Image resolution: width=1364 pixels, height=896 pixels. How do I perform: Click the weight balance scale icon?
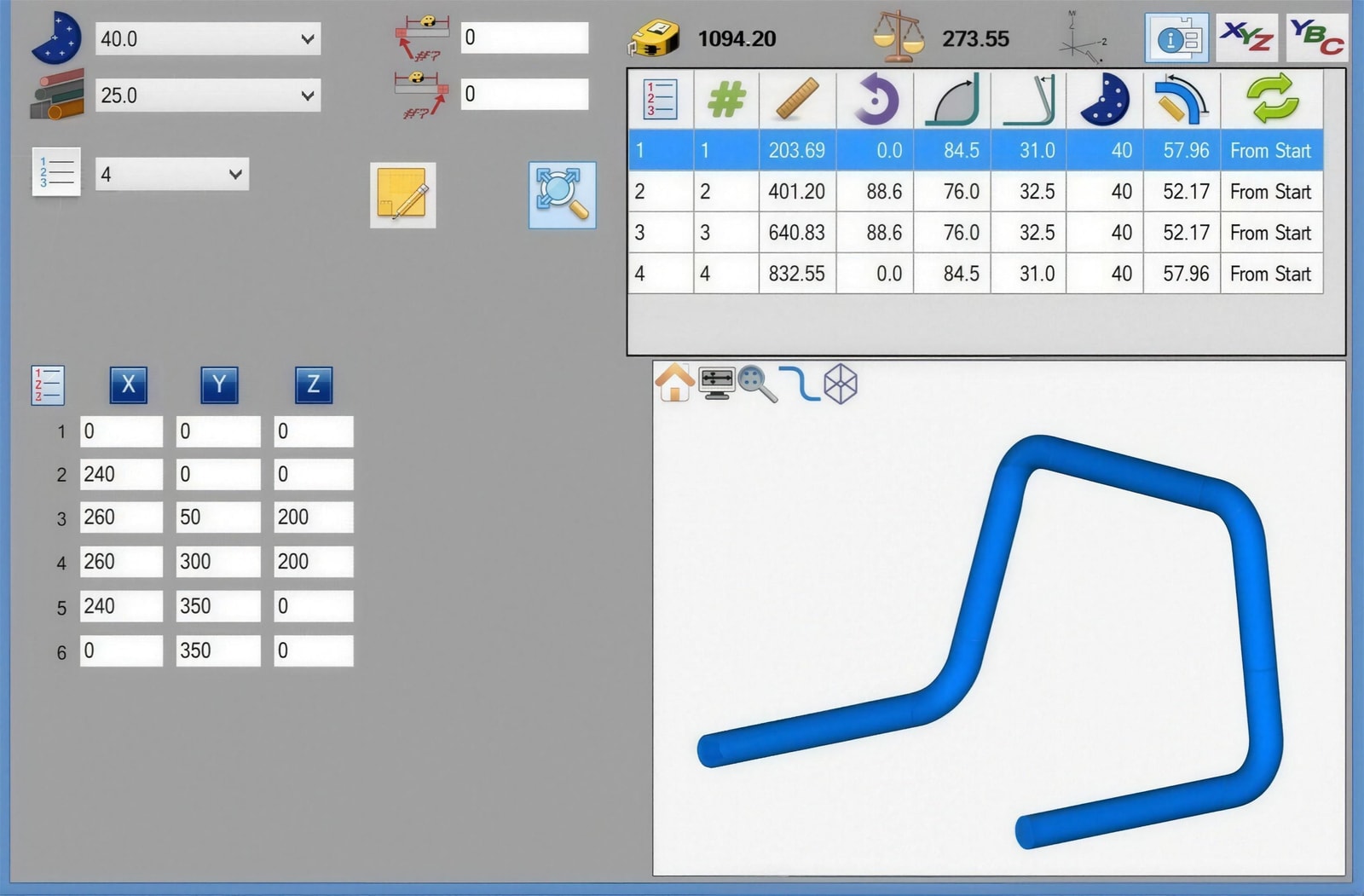[x=899, y=37]
